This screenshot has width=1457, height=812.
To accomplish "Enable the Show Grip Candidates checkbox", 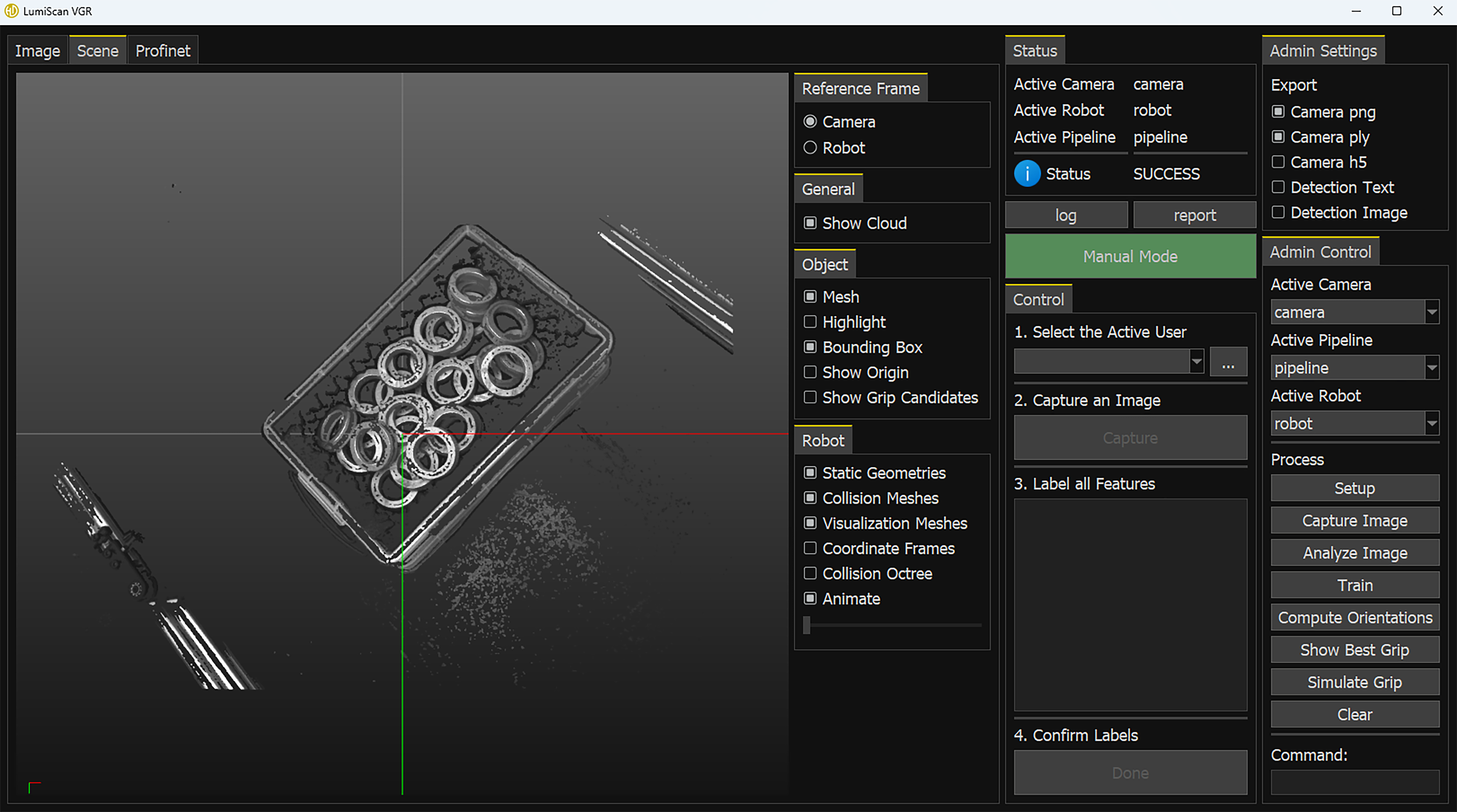I will pyautogui.click(x=810, y=398).
